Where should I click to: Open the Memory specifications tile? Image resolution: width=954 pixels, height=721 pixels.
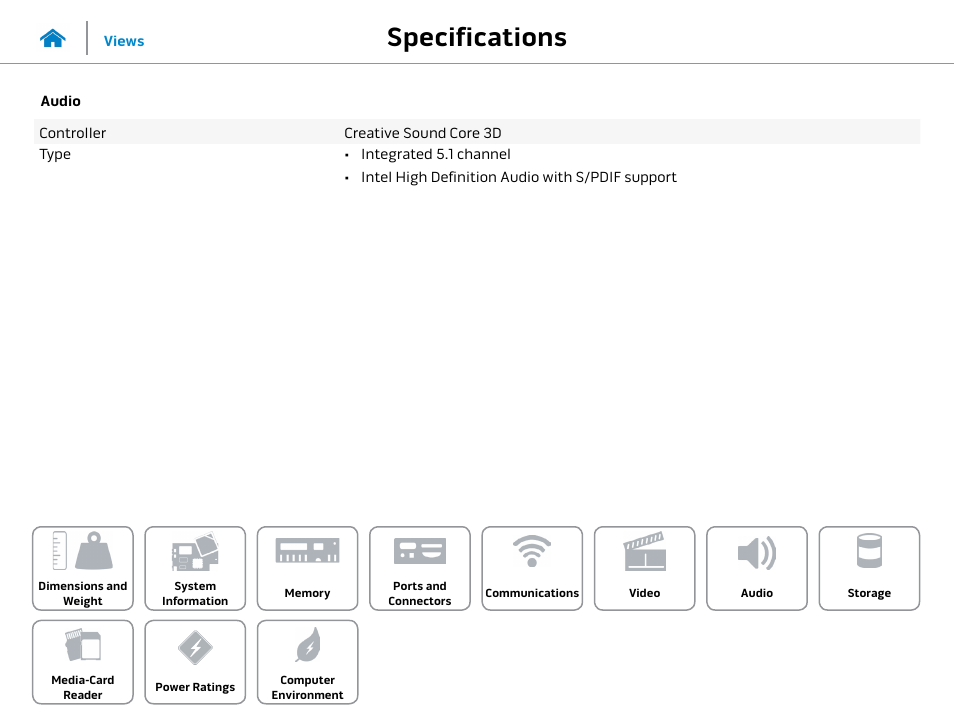point(307,568)
